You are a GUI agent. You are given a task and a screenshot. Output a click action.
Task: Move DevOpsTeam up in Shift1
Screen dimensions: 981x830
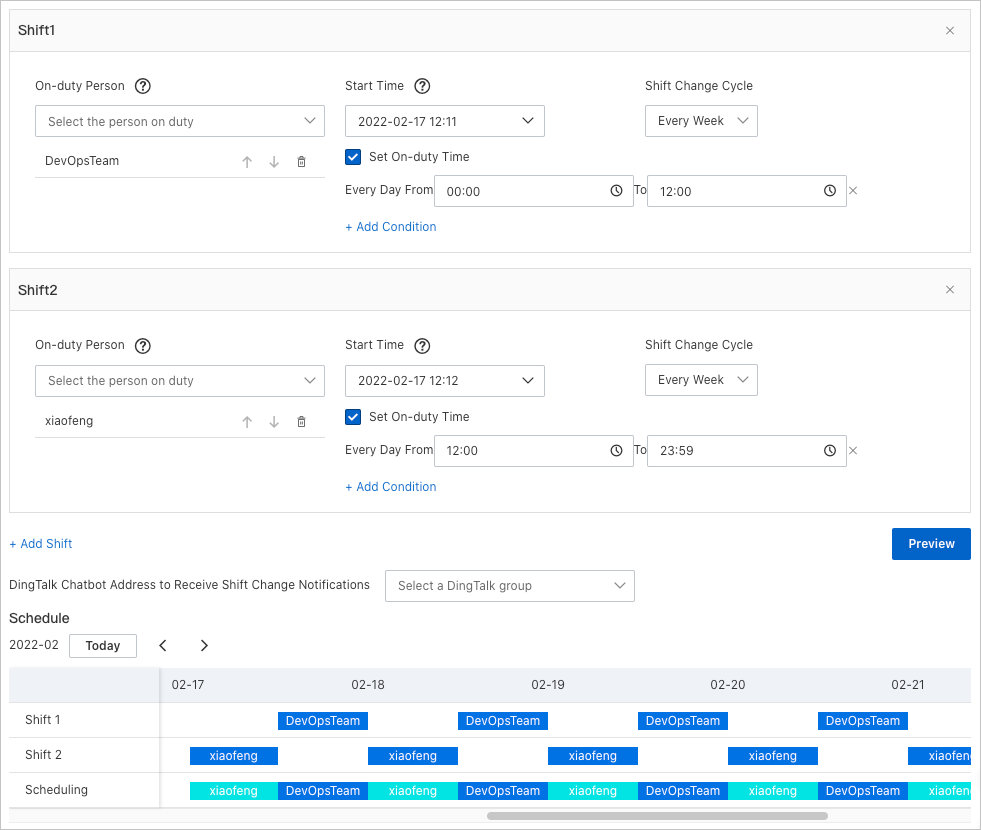[247, 162]
